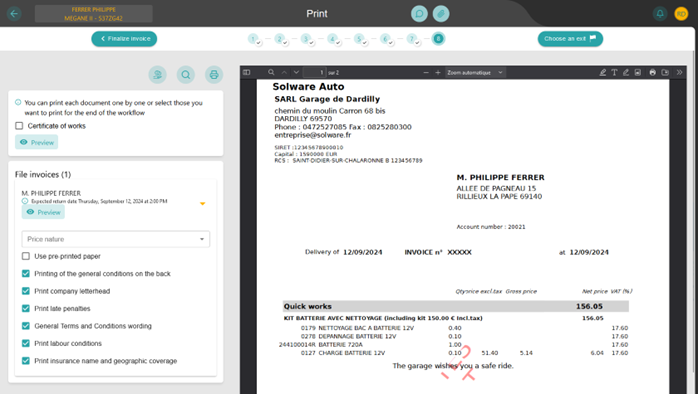Image resolution: width=698 pixels, height=394 pixels.
Task: Click the round signature icon in left panel
Action: coord(158,75)
